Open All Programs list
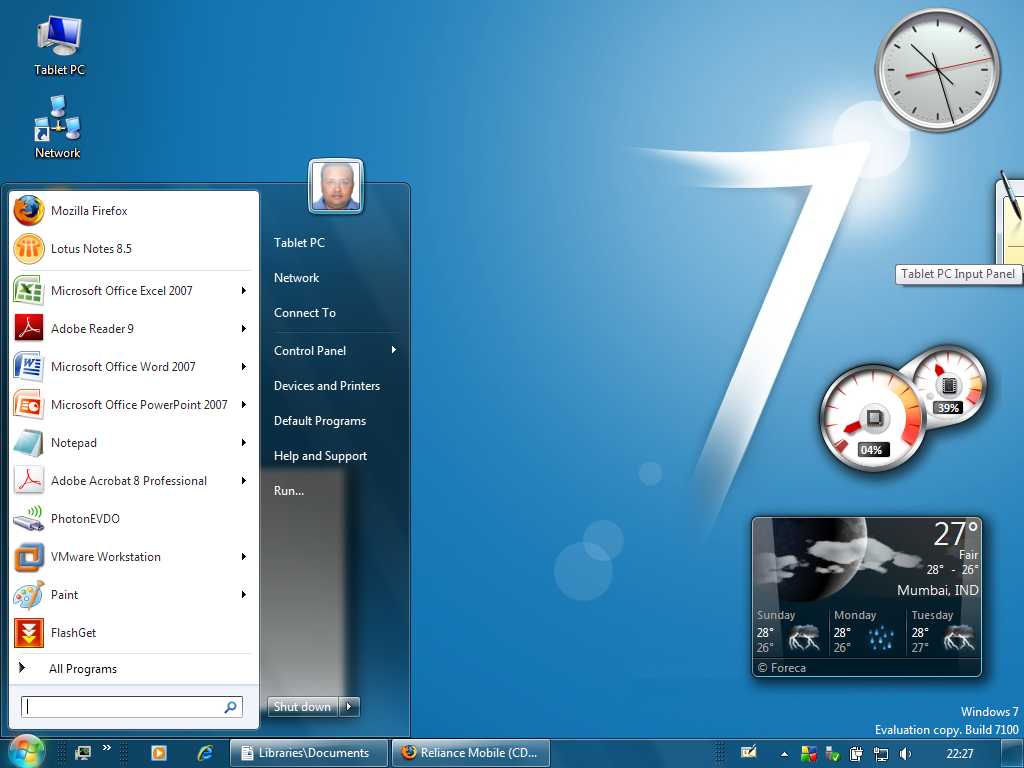Screen dimensions: 1024x768 tap(83, 669)
